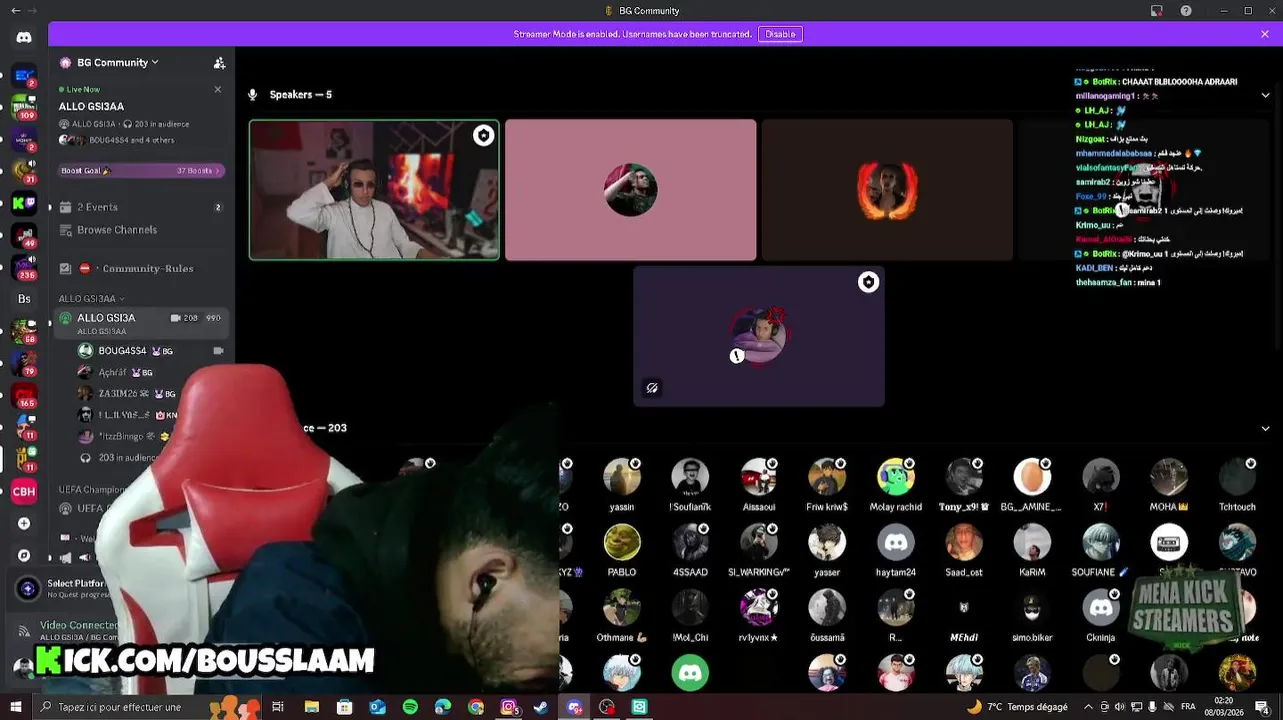Screen dimensions: 1283x720
Task: Select the Bs server icon
Action: 24,299
